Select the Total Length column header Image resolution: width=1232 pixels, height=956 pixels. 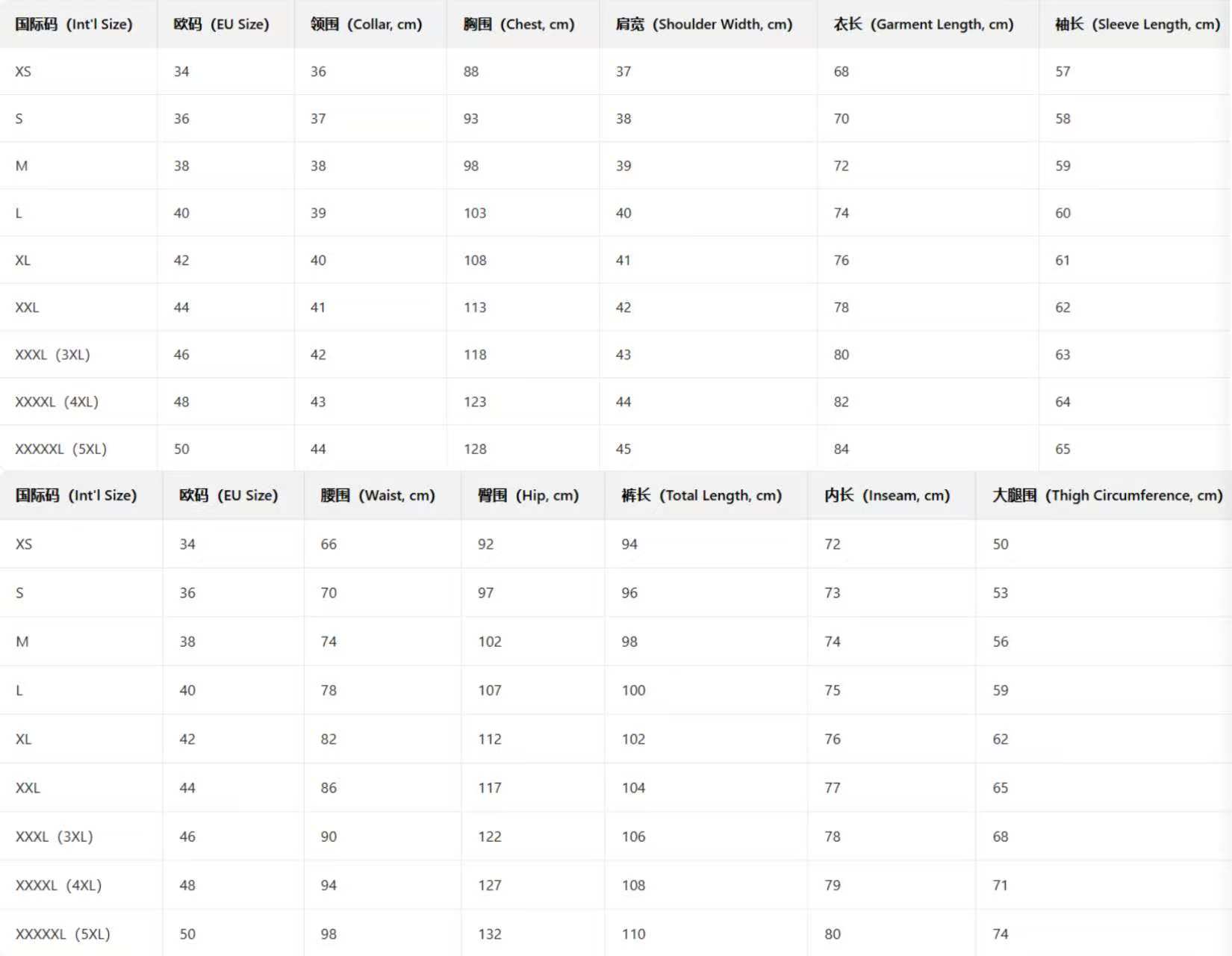(x=701, y=495)
